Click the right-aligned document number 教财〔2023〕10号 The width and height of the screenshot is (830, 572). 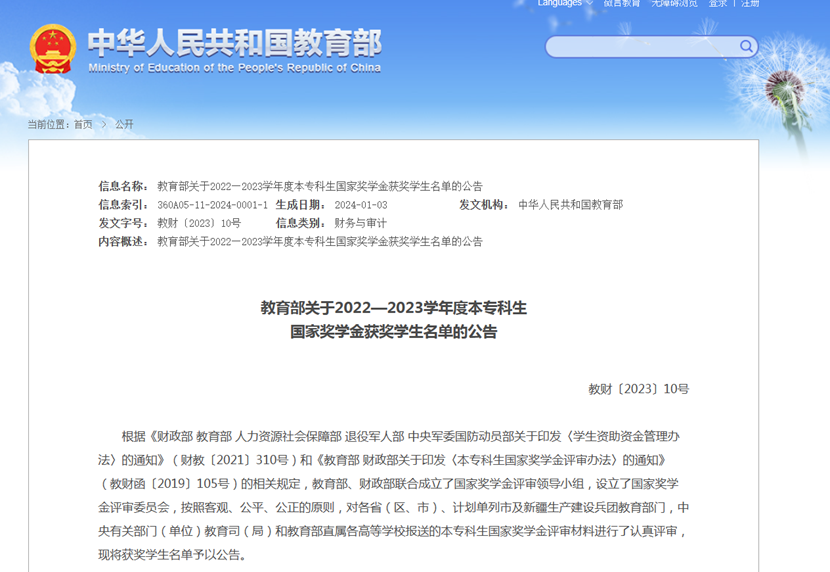tap(638, 389)
